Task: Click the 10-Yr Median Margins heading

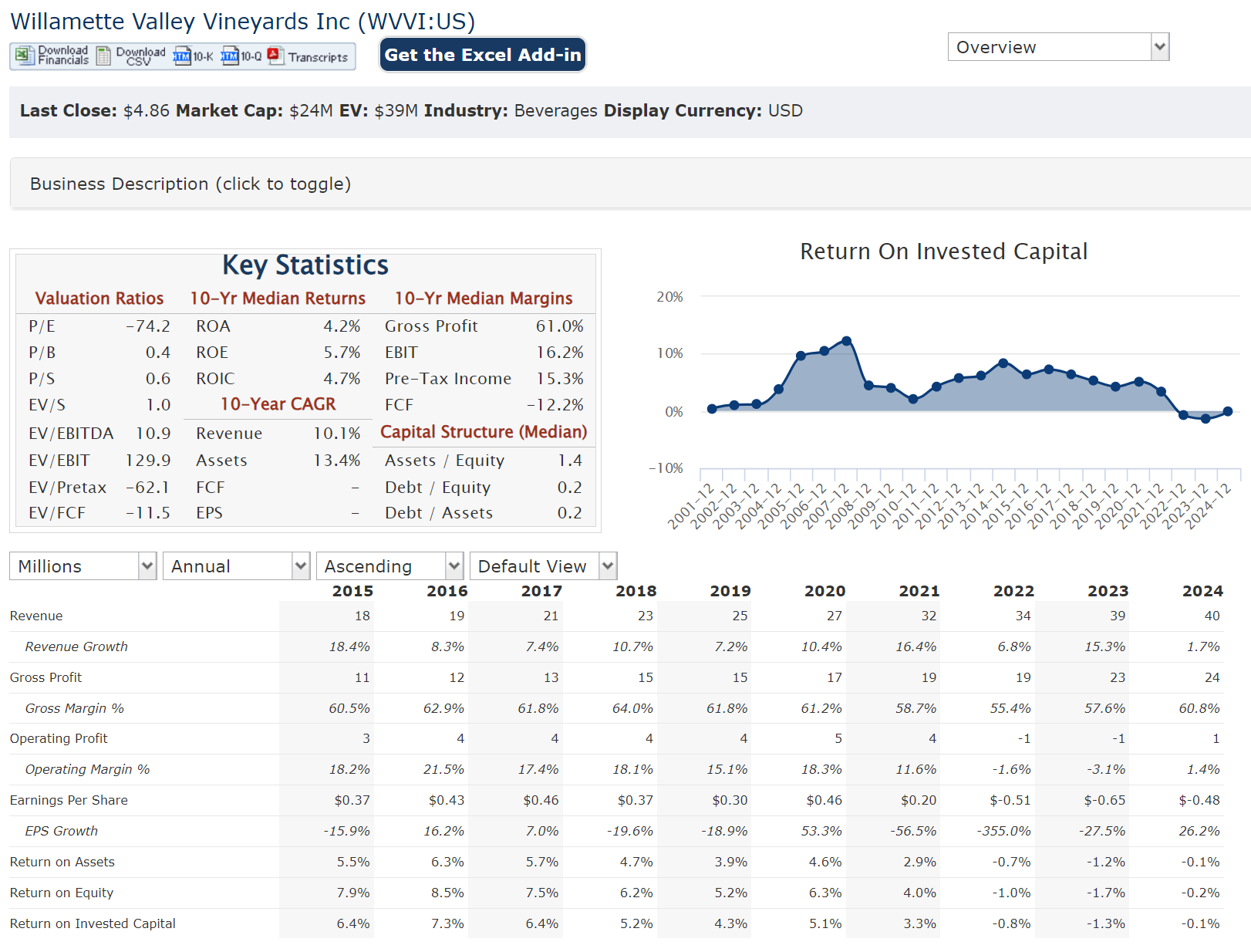Action: (x=484, y=299)
